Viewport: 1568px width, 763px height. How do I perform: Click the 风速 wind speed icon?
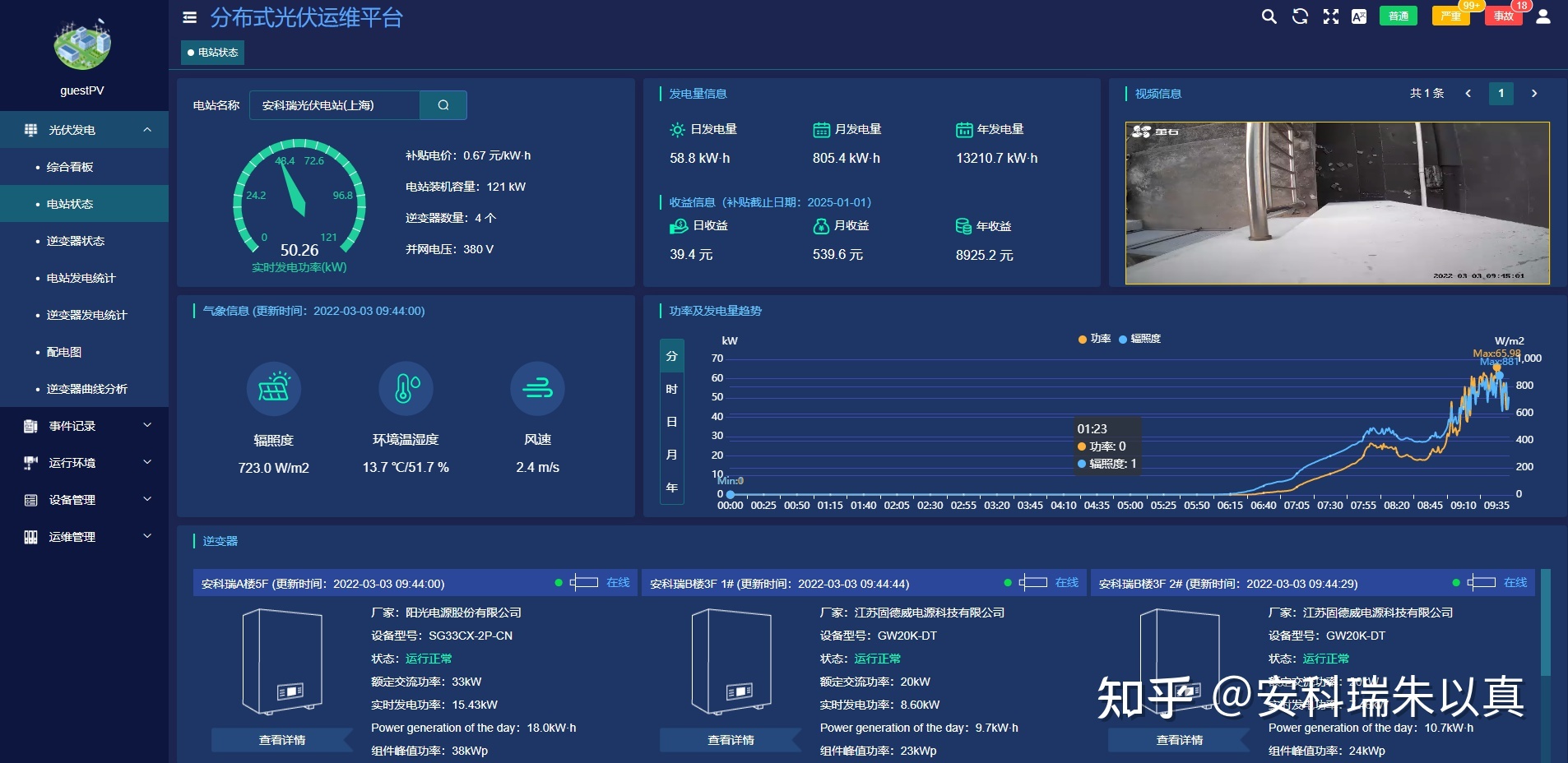(x=537, y=388)
